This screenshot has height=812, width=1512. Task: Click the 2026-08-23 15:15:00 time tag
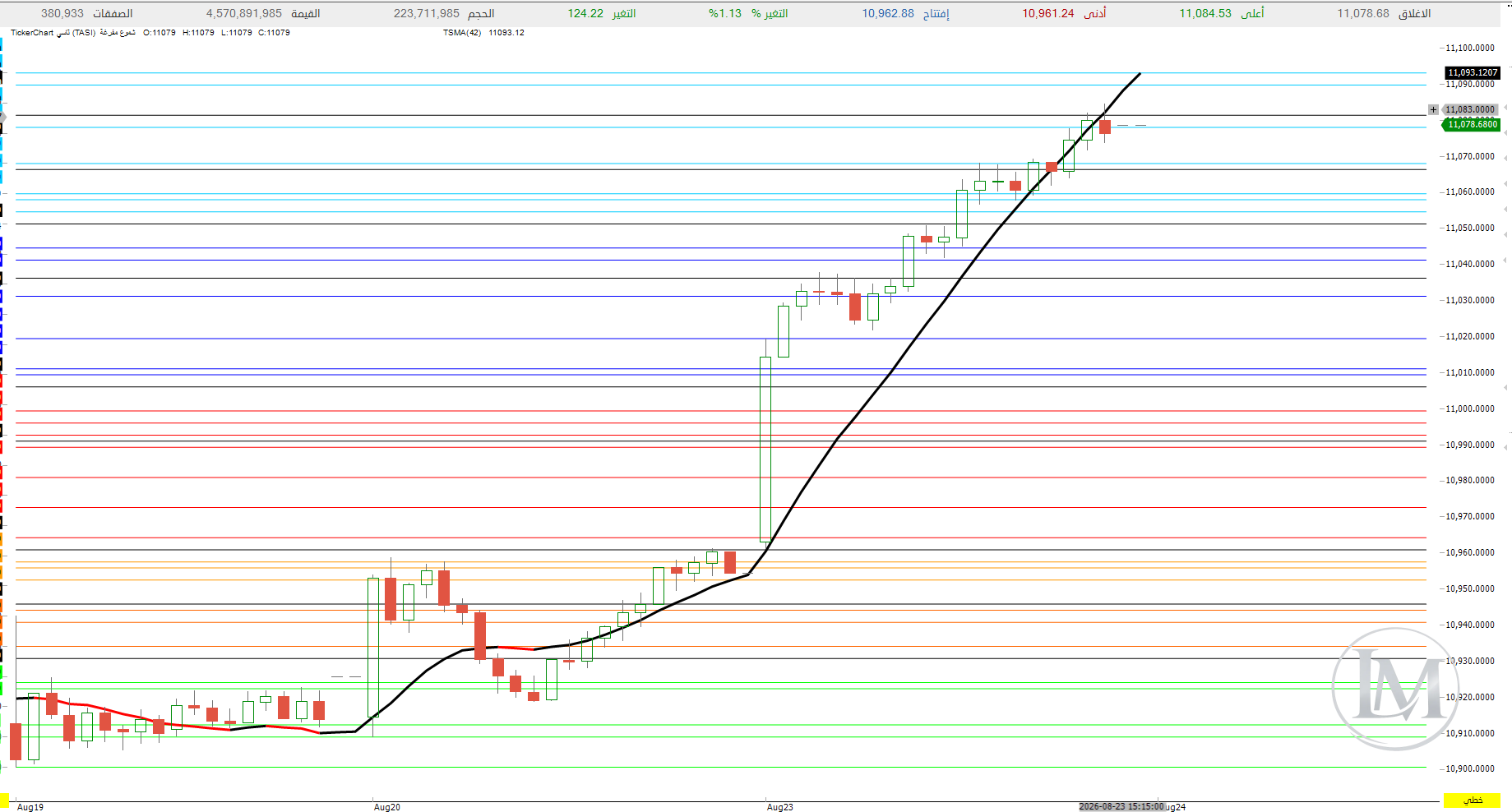(1121, 806)
